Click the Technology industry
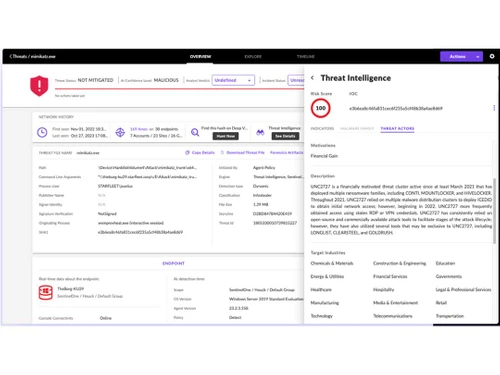 click(x=322, y=316)
